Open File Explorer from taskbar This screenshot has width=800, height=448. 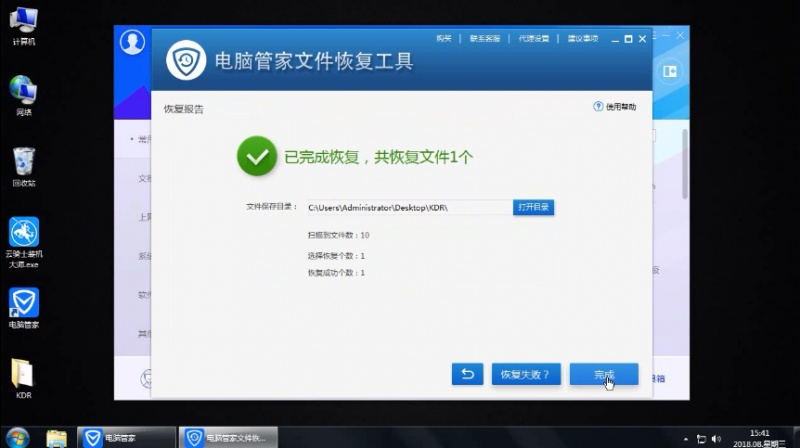(56, 438)
